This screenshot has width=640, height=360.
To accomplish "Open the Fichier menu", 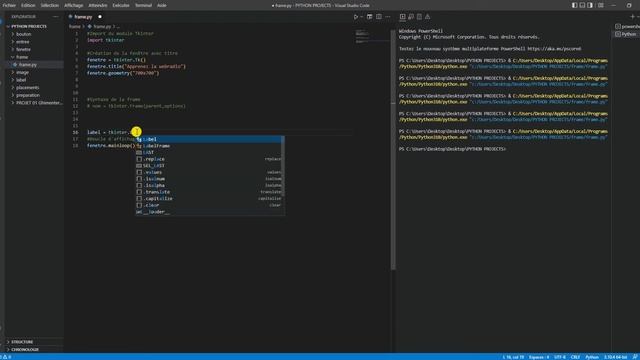I will [x=9, y=5].
